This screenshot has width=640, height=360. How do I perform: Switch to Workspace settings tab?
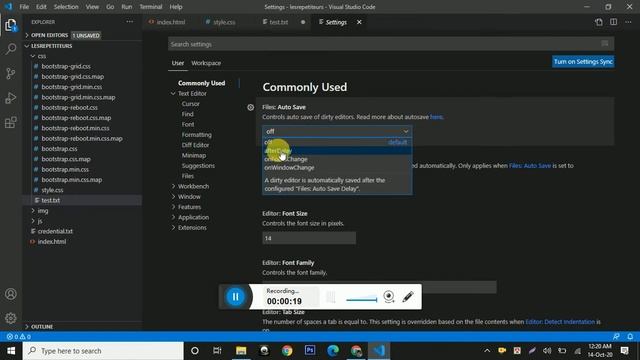(x=206, y=63)
